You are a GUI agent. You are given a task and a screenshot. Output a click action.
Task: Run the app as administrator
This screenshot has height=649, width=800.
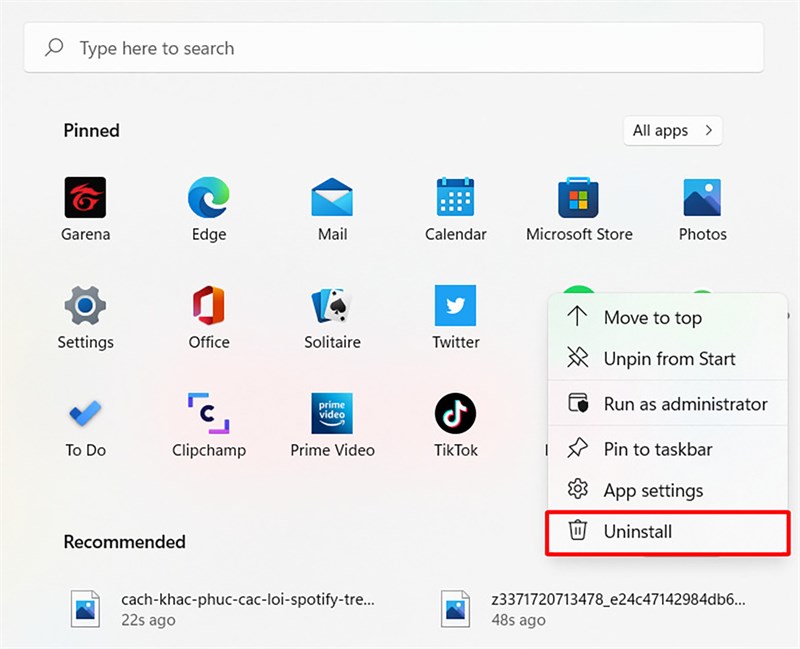[x=684, y=404]
